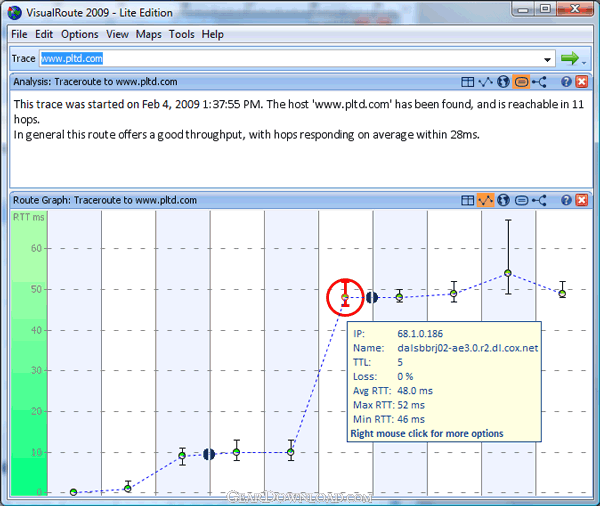The width and height of the screenshot is (600, 506).
Task: Select highlighted analysis view icon in Analysis panel
Action: pos(521,82)
